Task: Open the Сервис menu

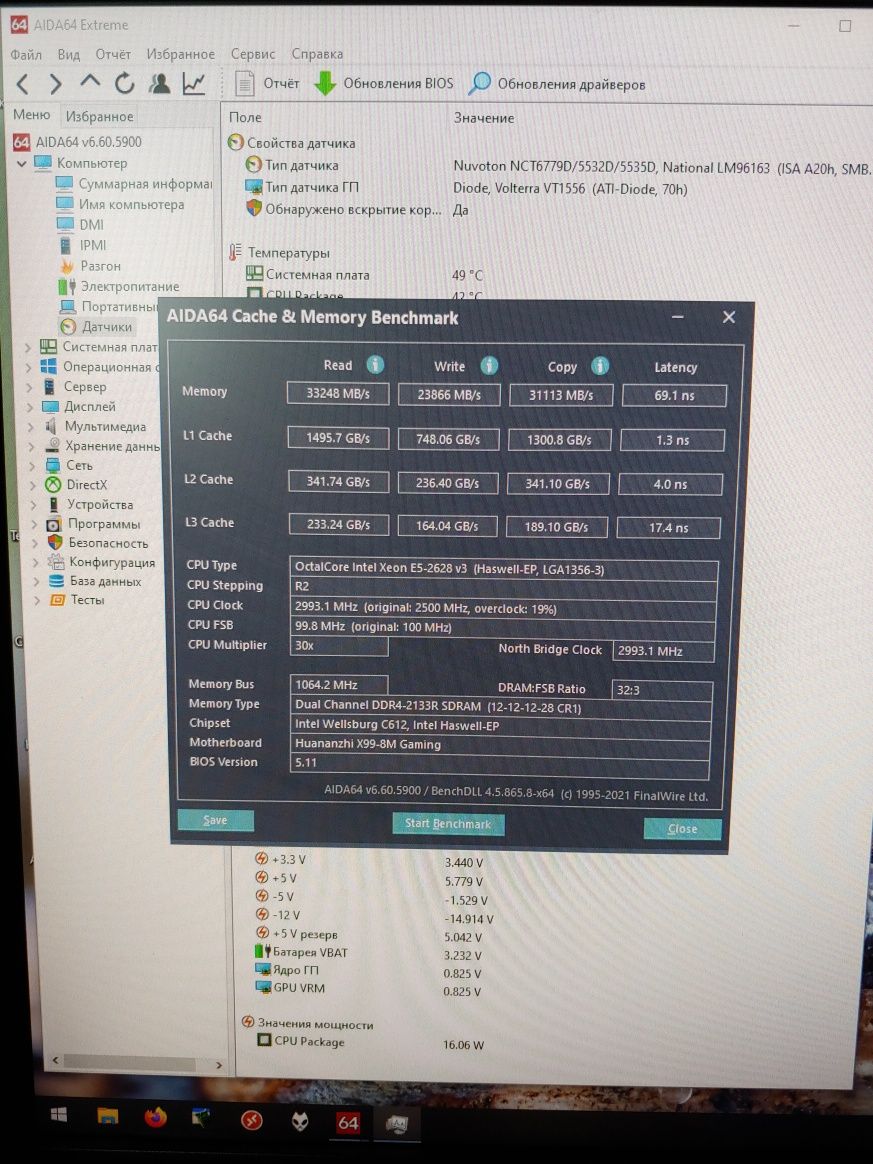Action: pyautogui.click(x=252, y=54)
